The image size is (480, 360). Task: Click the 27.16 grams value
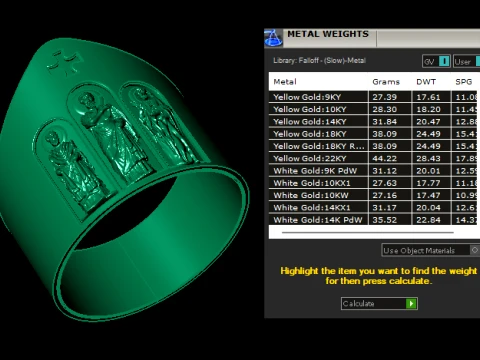(x=384, y=195)
